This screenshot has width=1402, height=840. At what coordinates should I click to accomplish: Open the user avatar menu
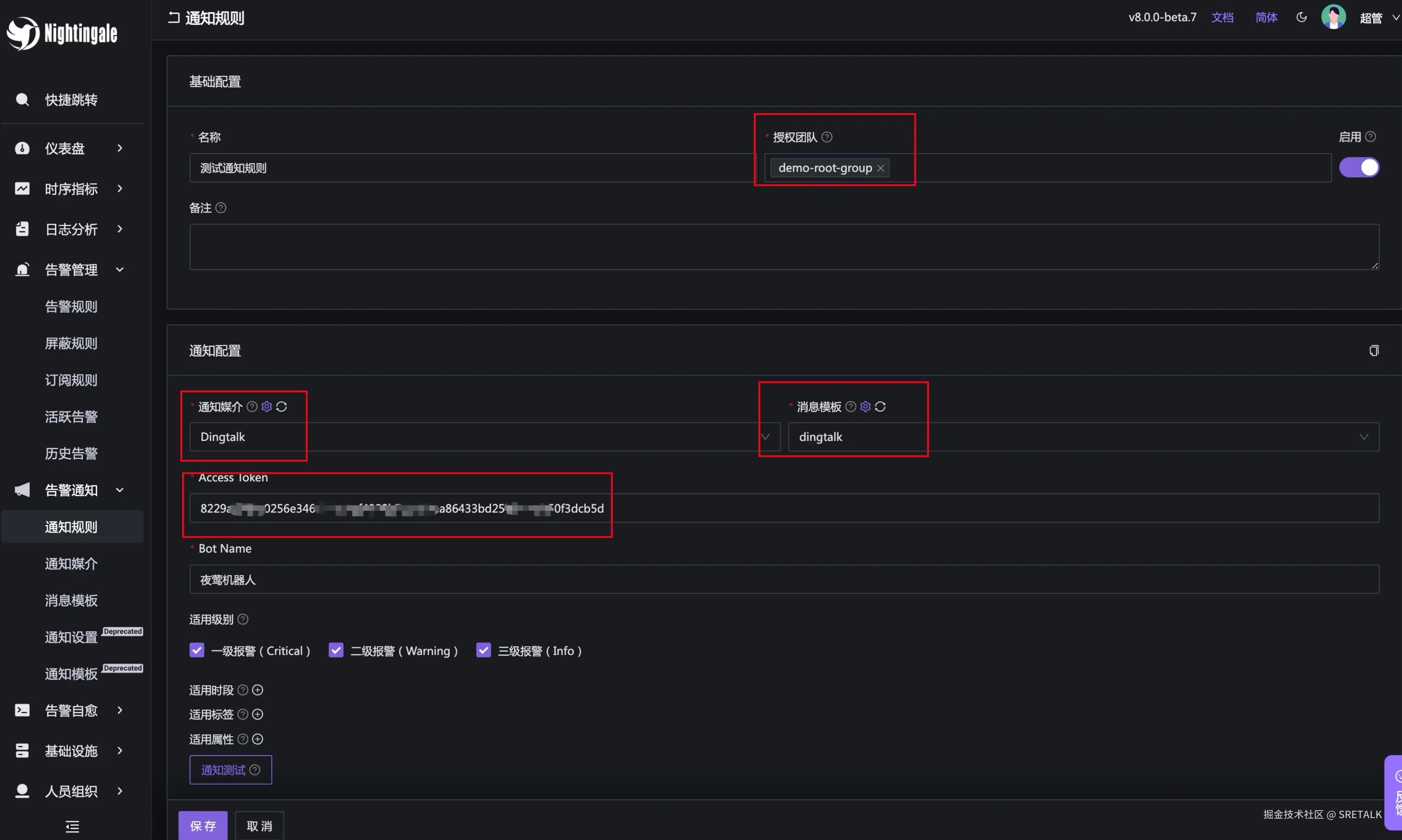(1333, 17)
